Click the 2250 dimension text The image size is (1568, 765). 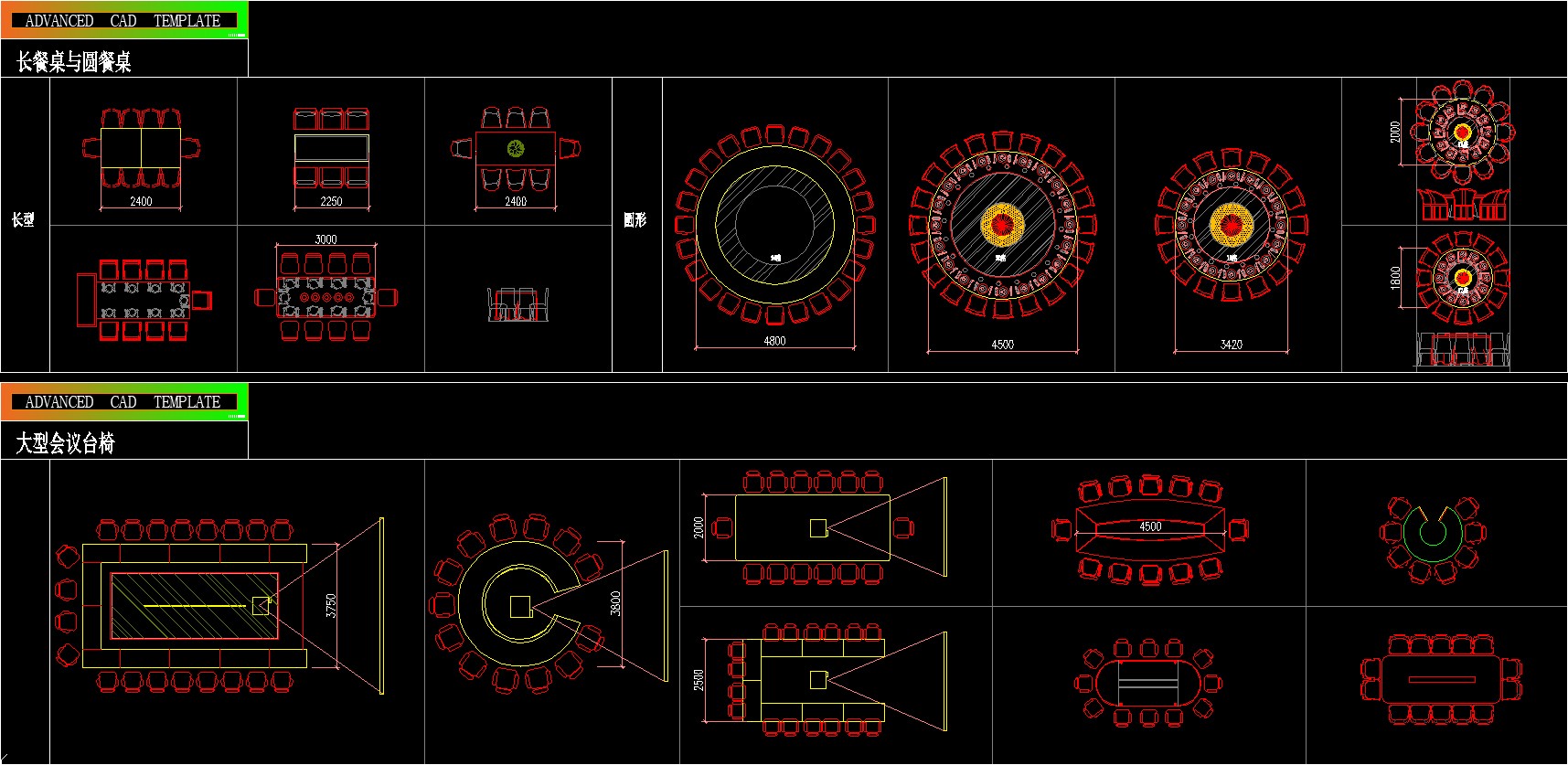(x=331, y=202)
